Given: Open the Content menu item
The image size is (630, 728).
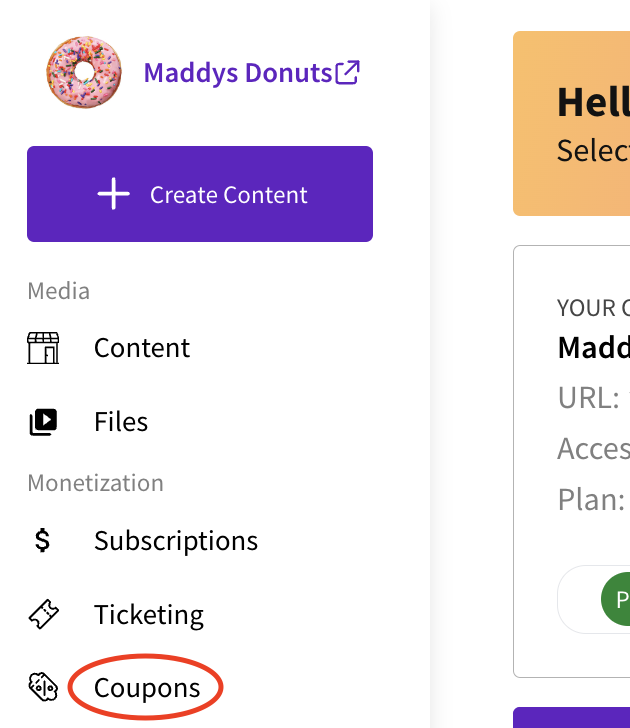Looking at the screenshot, I should click(142, 348).
